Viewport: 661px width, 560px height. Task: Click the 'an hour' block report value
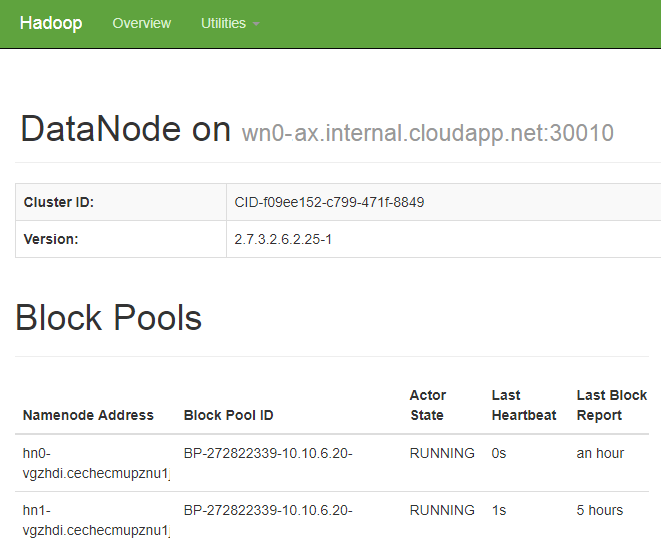point(600,453)
